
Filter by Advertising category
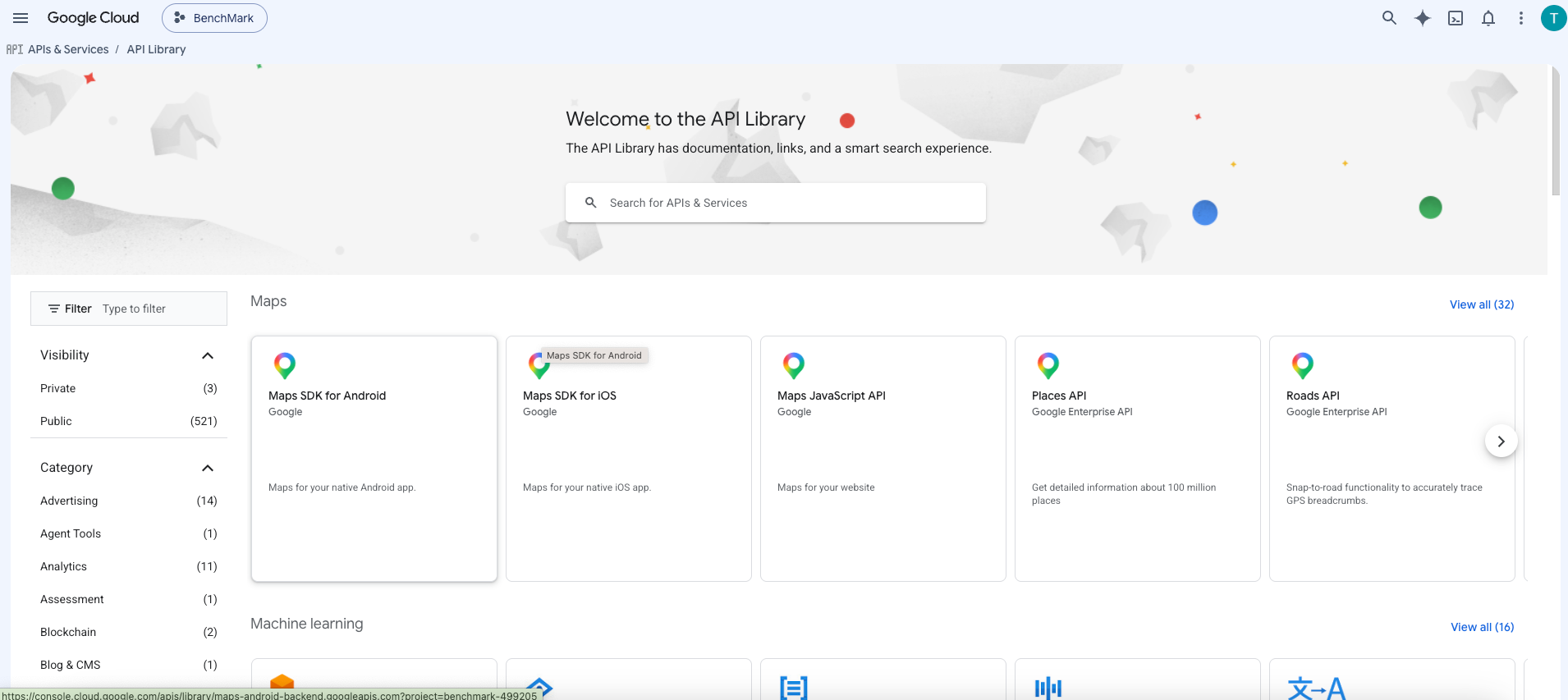click(129, 501)
